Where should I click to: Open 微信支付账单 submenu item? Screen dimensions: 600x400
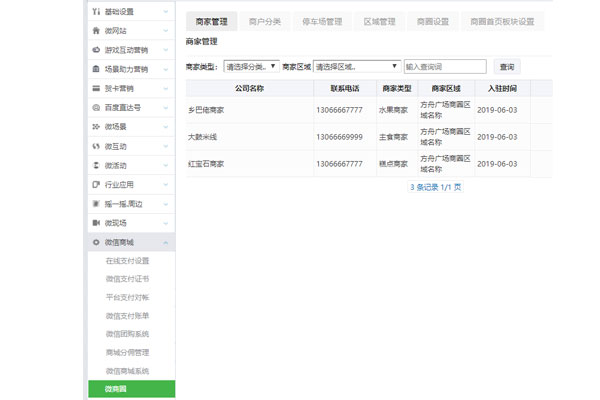point(127,316)
